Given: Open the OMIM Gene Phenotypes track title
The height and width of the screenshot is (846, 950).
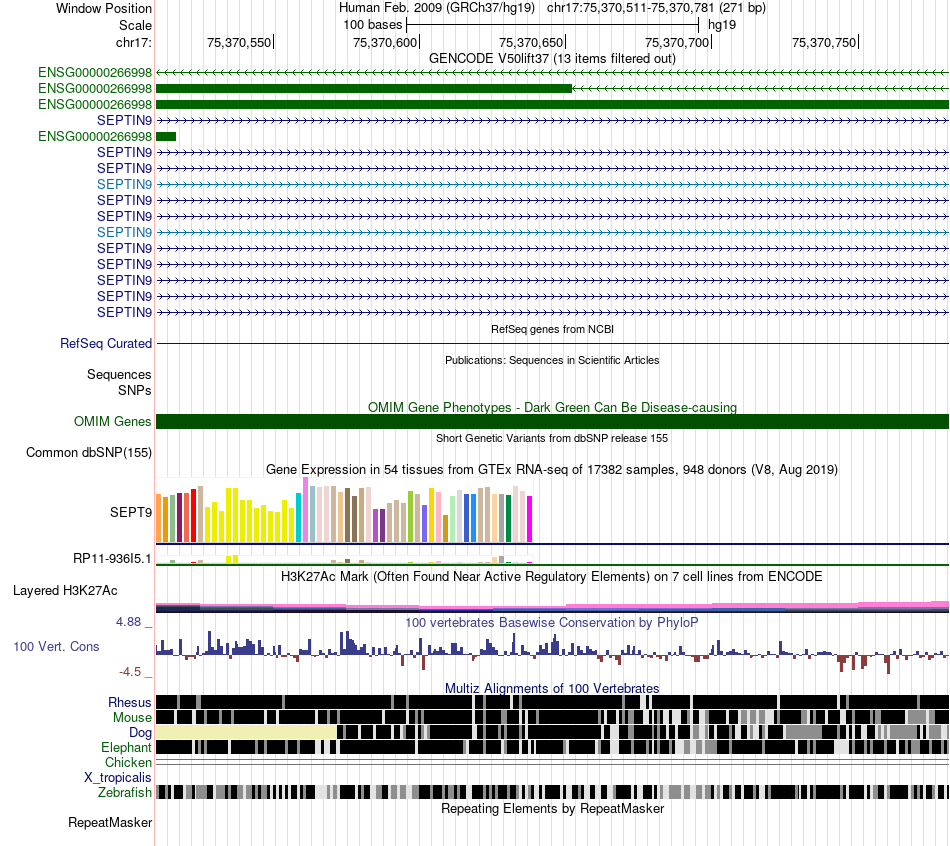Looking at the screenshot, I should pyautogui.click(x=552, y=407).
